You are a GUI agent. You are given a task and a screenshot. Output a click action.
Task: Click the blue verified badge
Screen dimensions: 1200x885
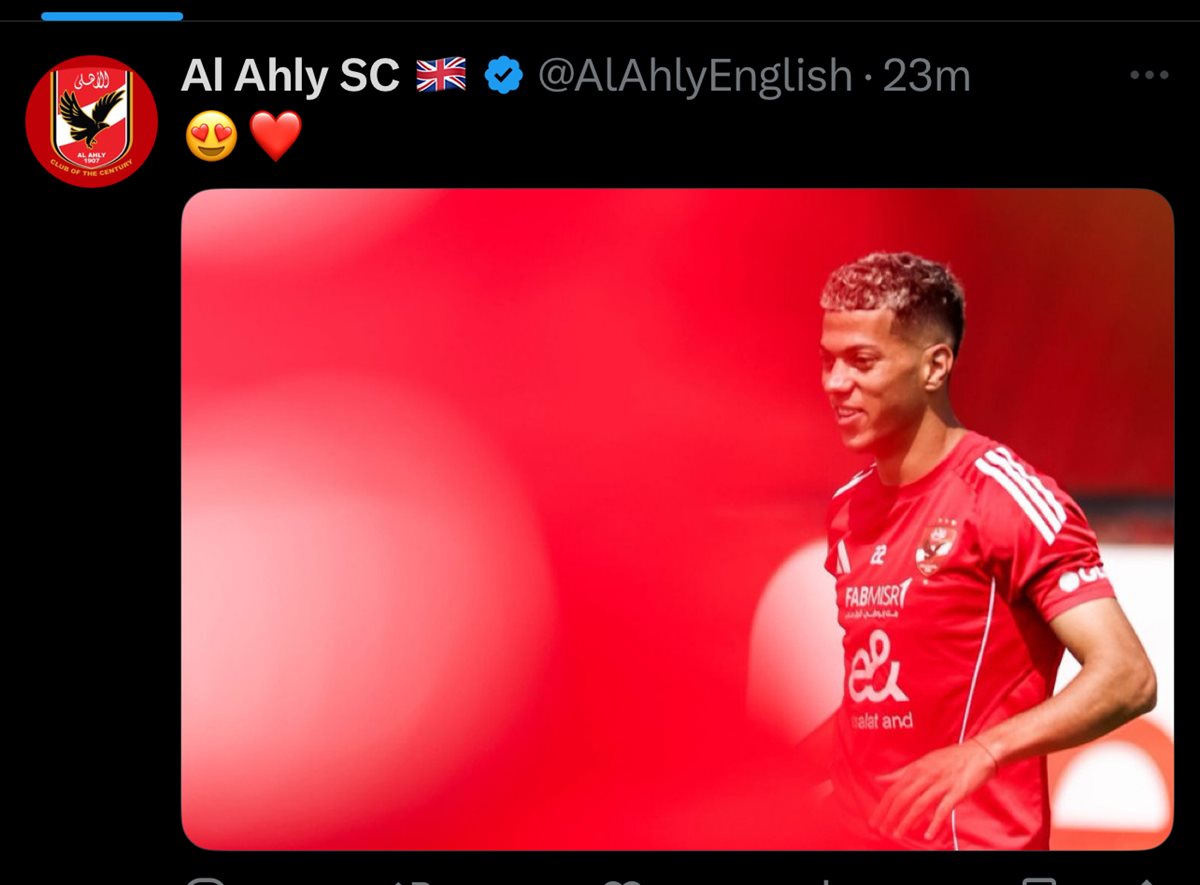[x=504, y=75]
